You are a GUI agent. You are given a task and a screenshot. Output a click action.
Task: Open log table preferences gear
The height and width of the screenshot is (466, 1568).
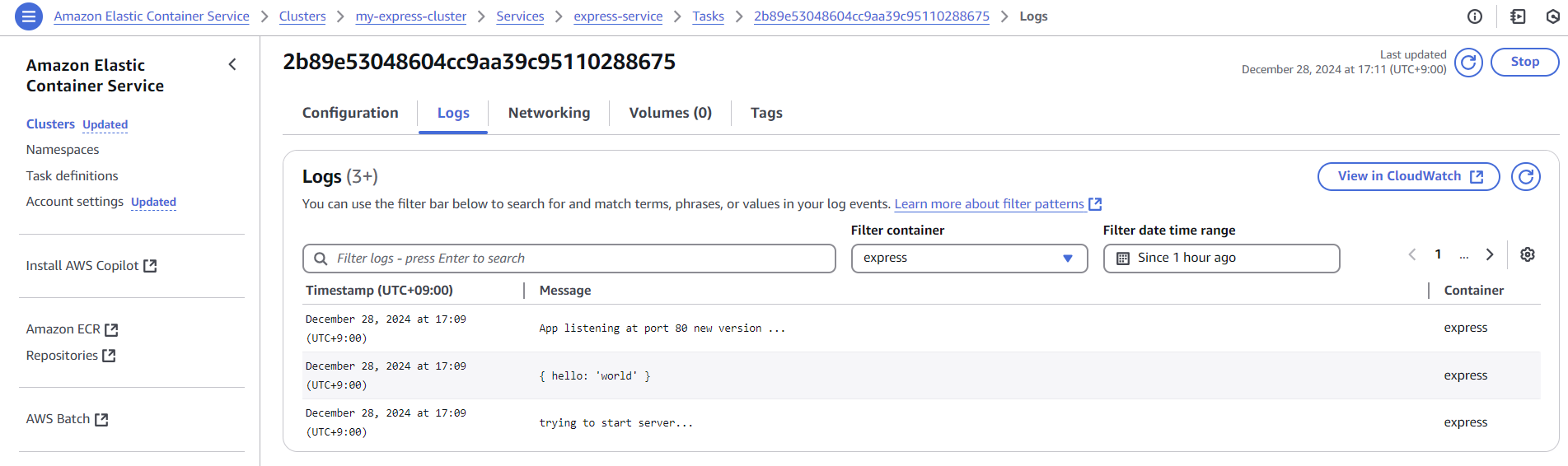click(x=1528, y=254)
